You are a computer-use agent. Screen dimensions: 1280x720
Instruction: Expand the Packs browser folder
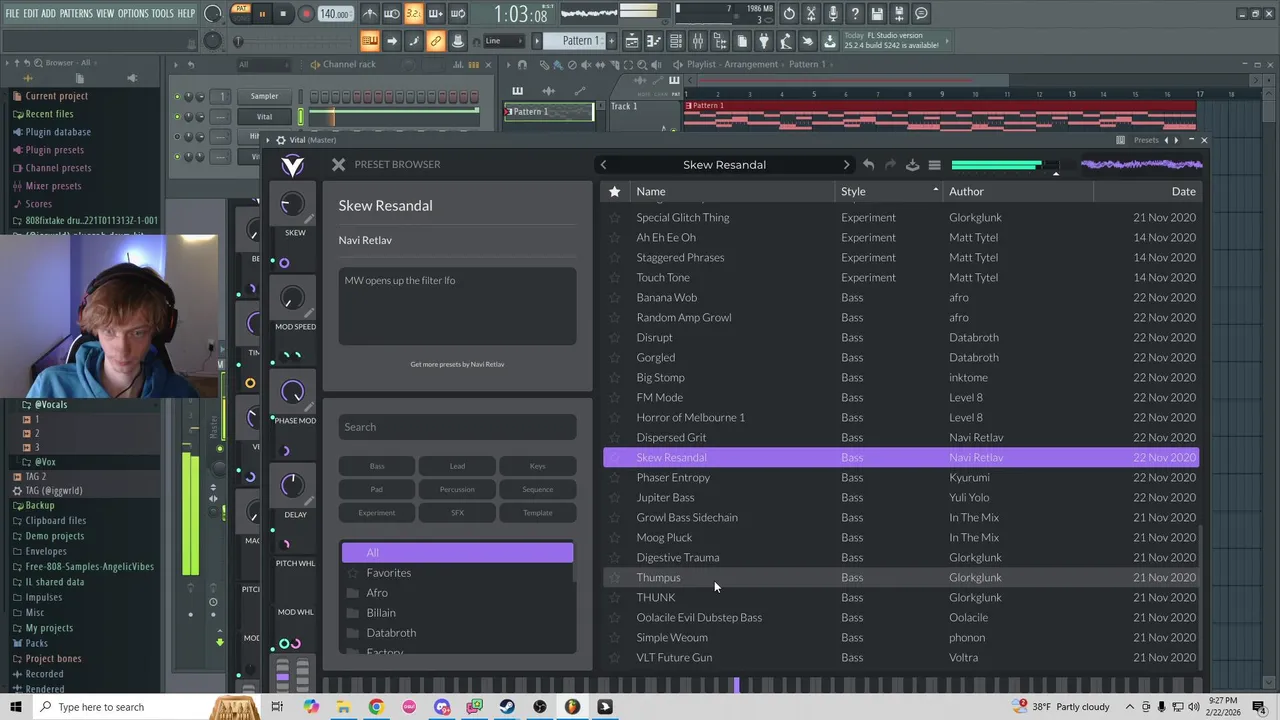[36, 643]
